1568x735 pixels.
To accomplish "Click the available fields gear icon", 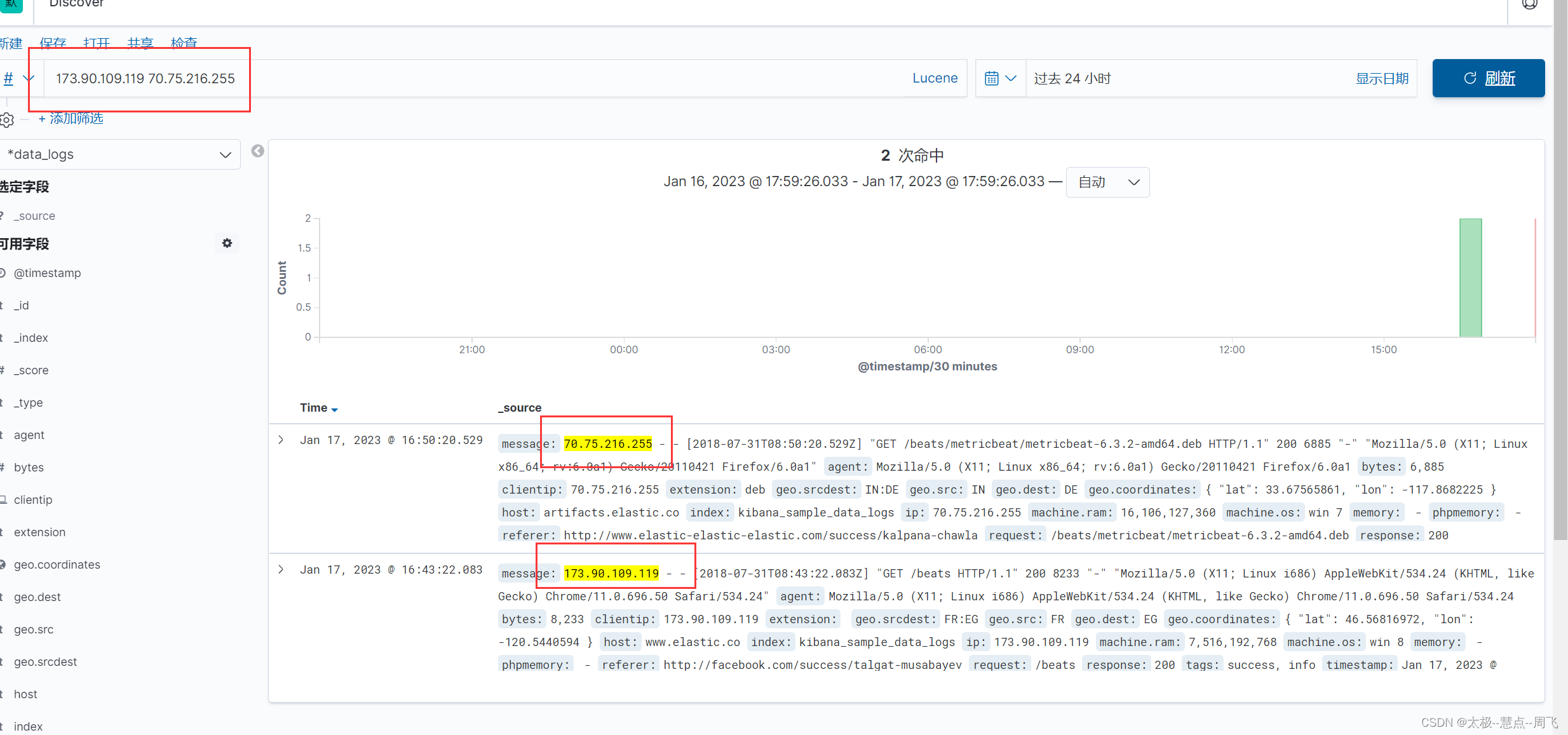I will [227, 243].
